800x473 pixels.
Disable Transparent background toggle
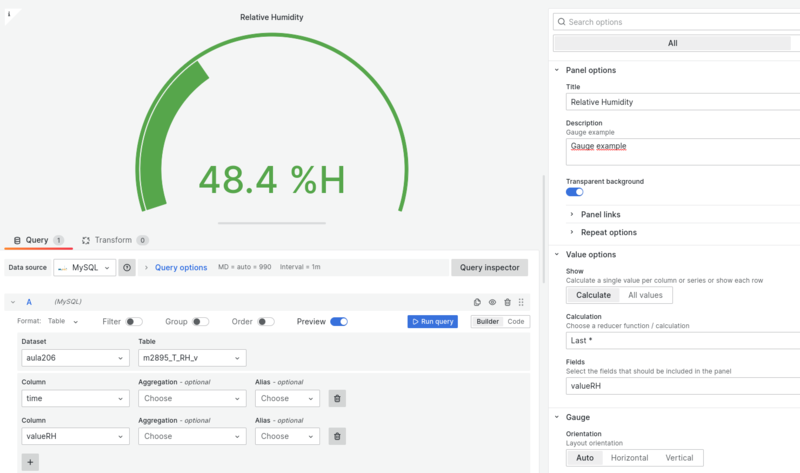[x=574, y=192]
